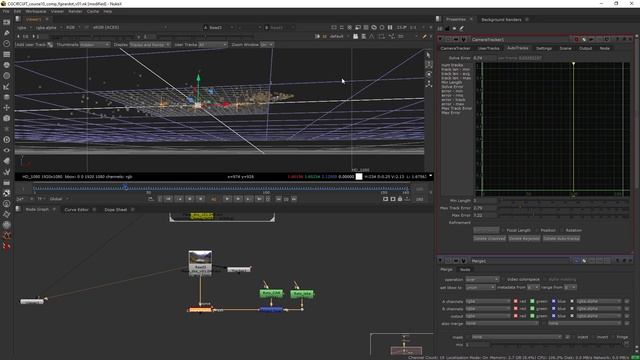The height and width of the screenshot is (360, 640).
Task: Open the Transform nodes toolbar menu
Action: click(7, 107)
